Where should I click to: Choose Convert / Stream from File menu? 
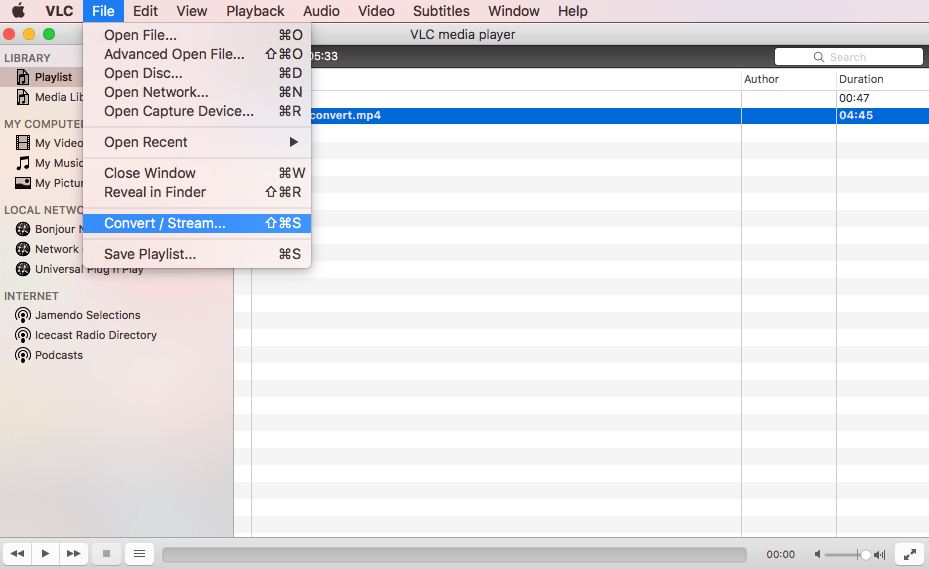pos(165,223)
